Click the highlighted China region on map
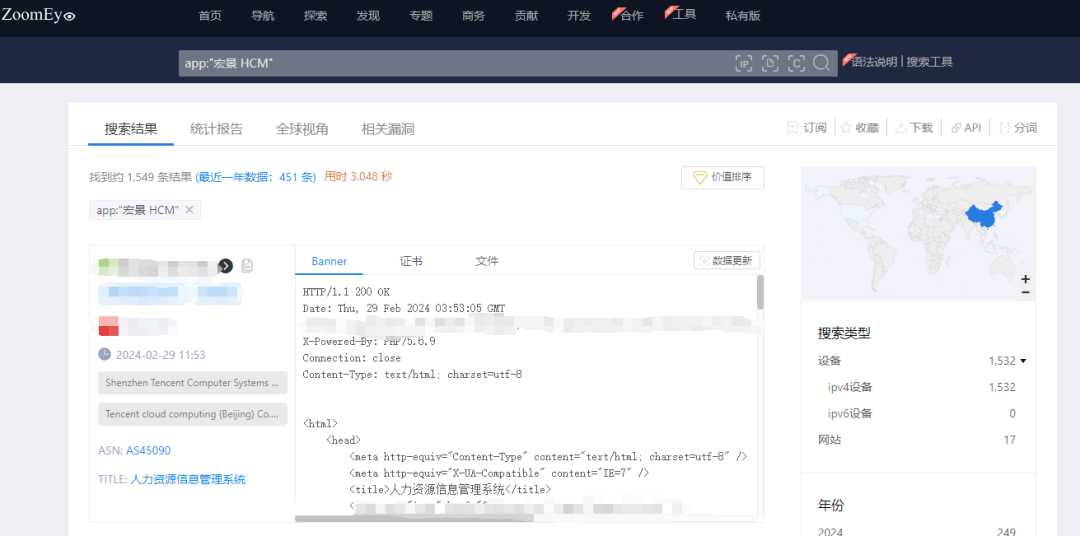 (x=986, y=217)
